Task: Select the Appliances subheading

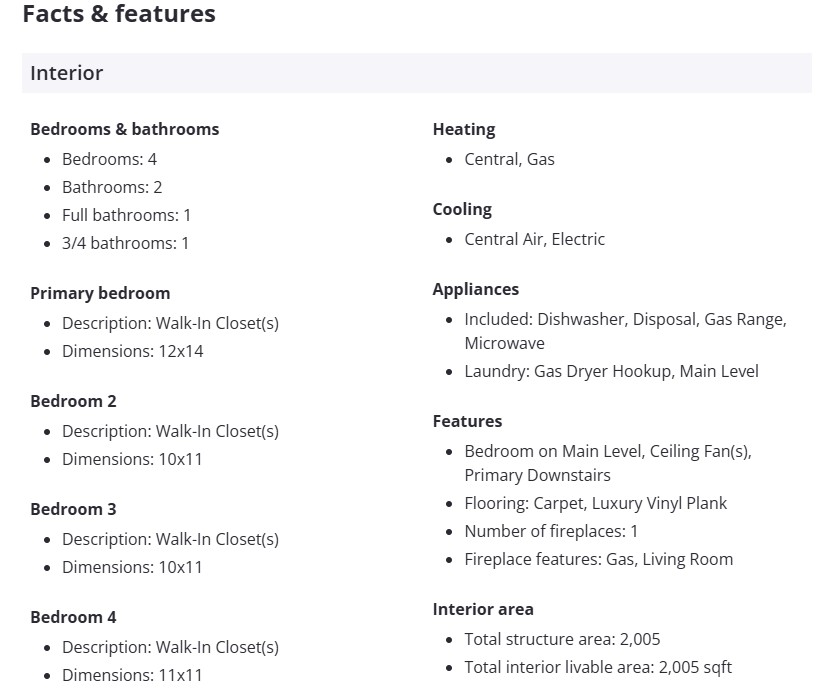Action: [x=475, y=289]
